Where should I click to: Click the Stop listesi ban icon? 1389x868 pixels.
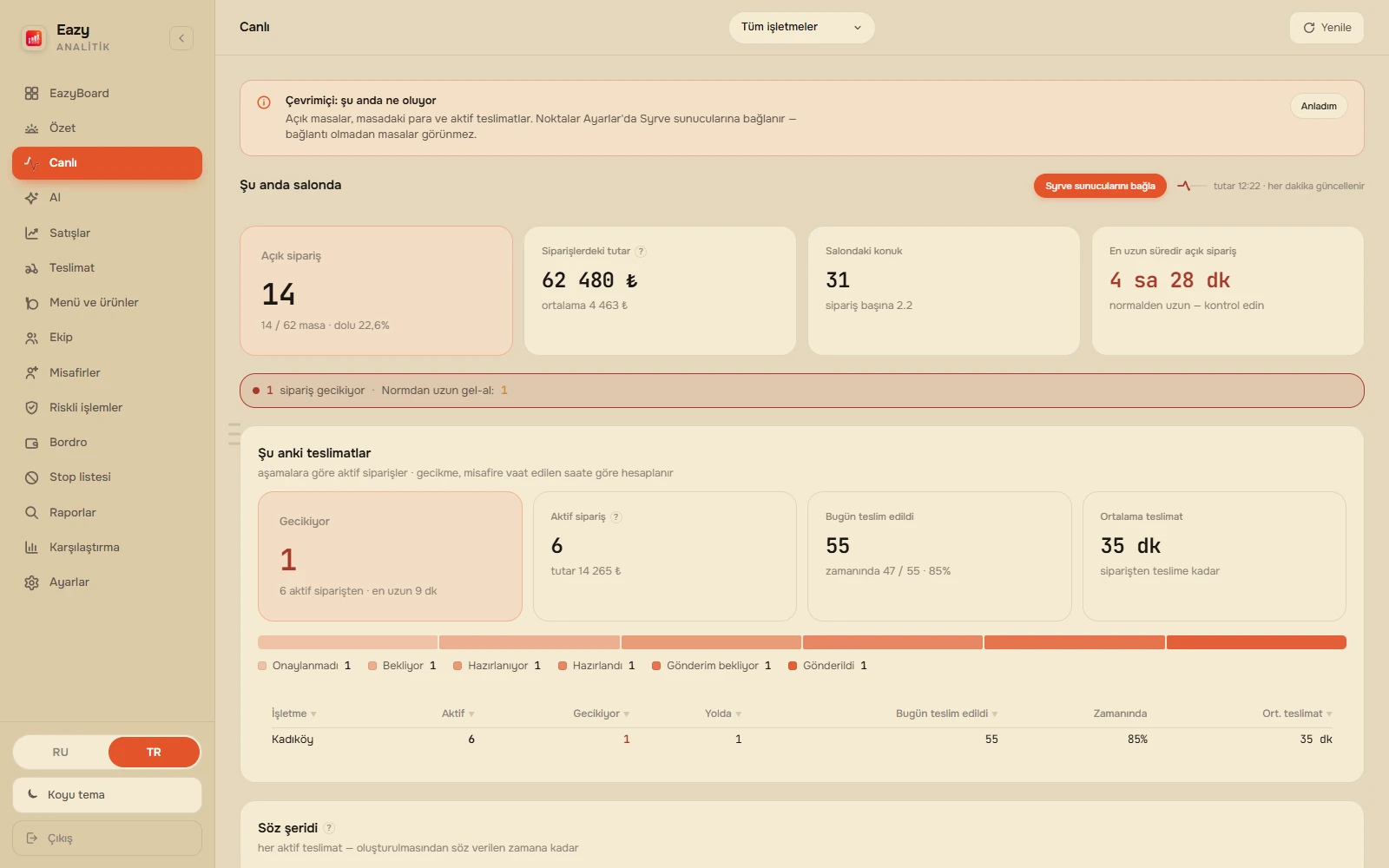32,477
